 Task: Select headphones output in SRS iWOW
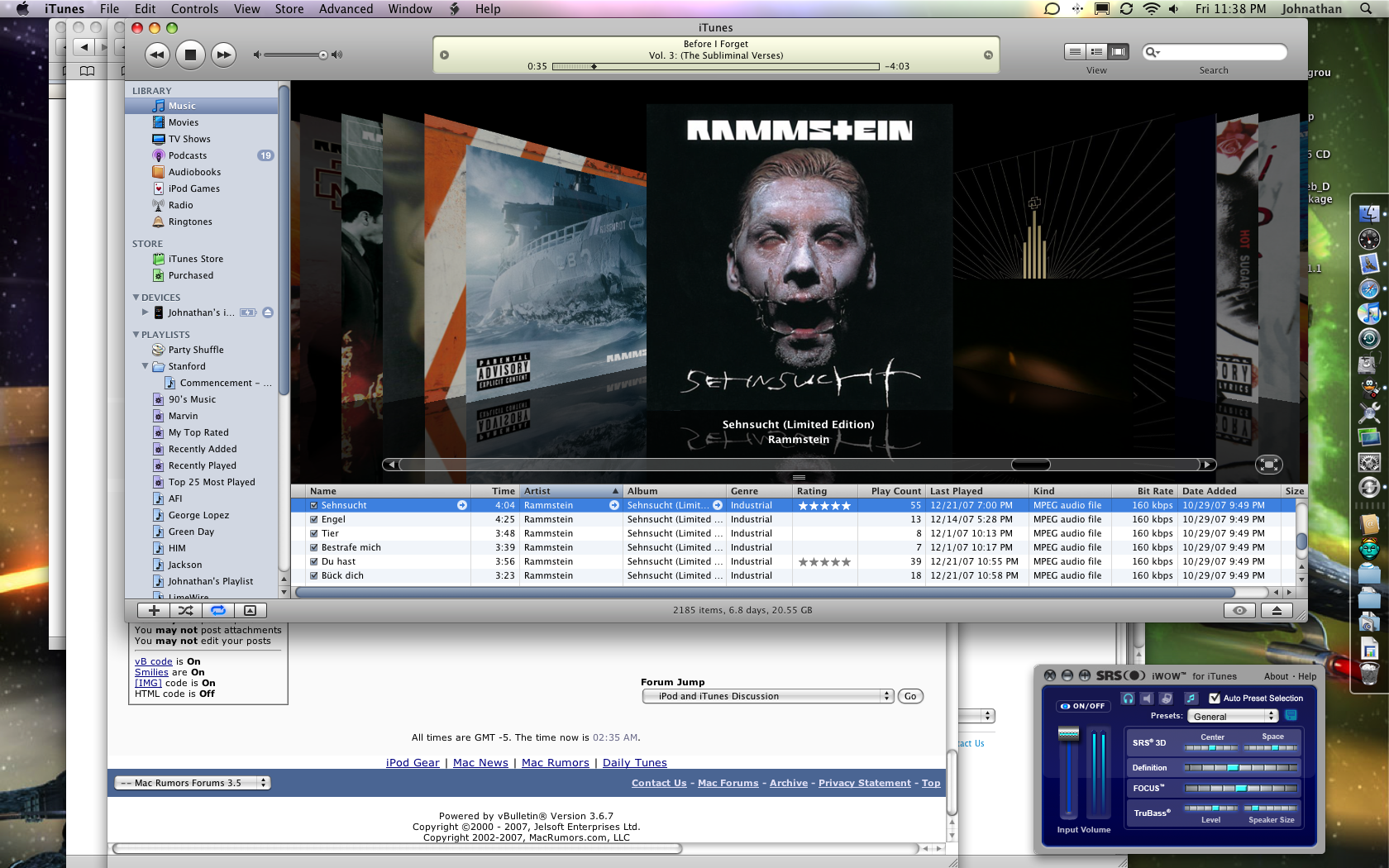pyautogui.click(x=1128, y=699)
